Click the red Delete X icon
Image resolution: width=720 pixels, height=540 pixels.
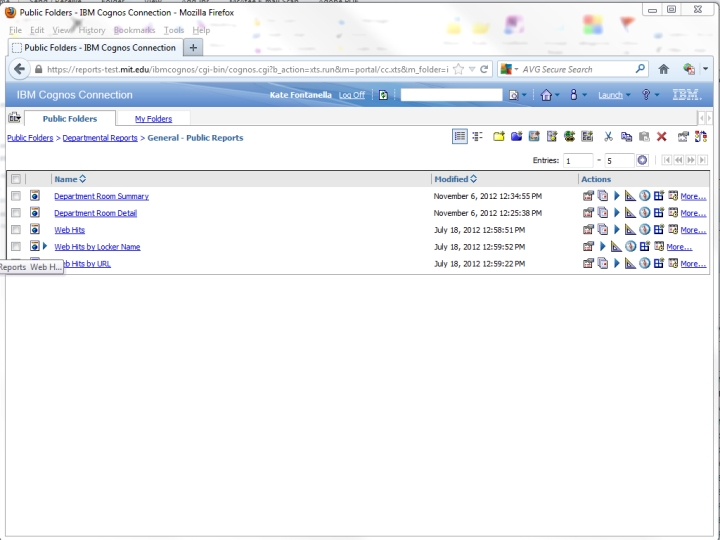[661, 137]
